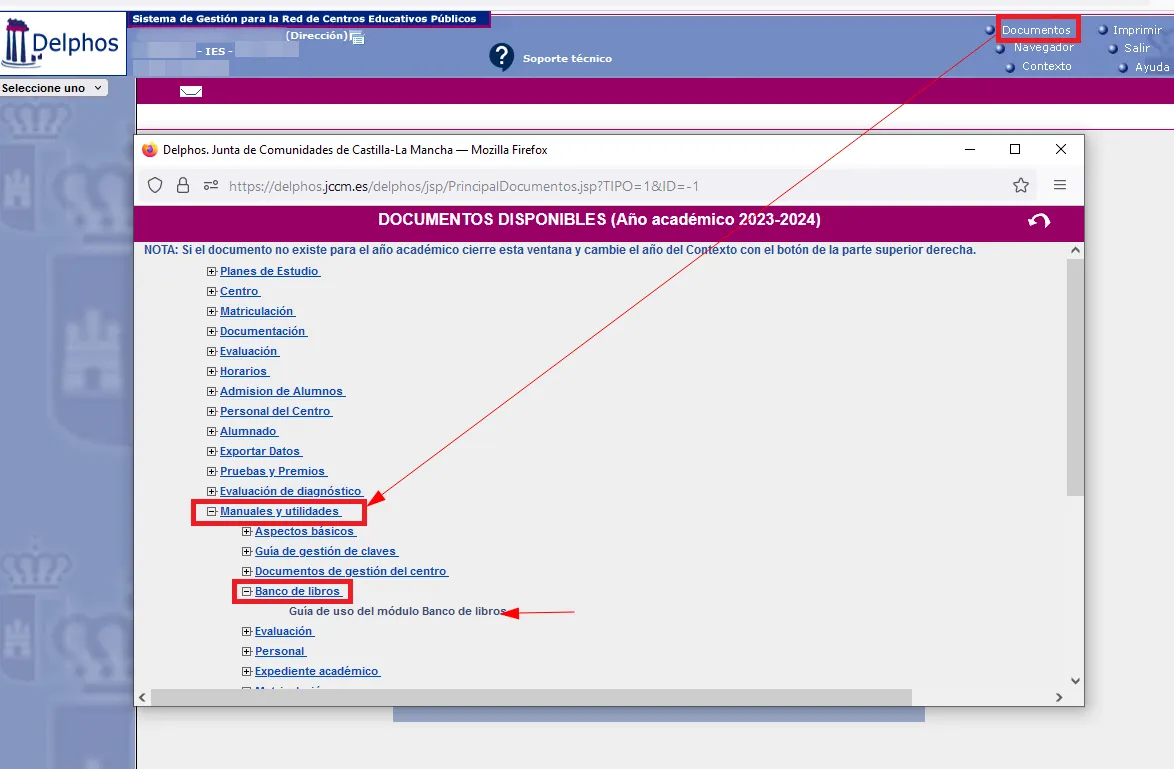Click the shield tracking protection icon
Viewport: 1174px width, 769px height.
coord(155,185)
